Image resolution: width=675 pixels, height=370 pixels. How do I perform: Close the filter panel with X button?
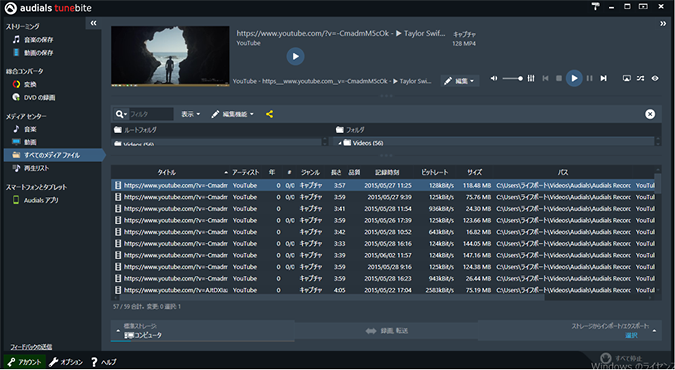coord(650,114)
